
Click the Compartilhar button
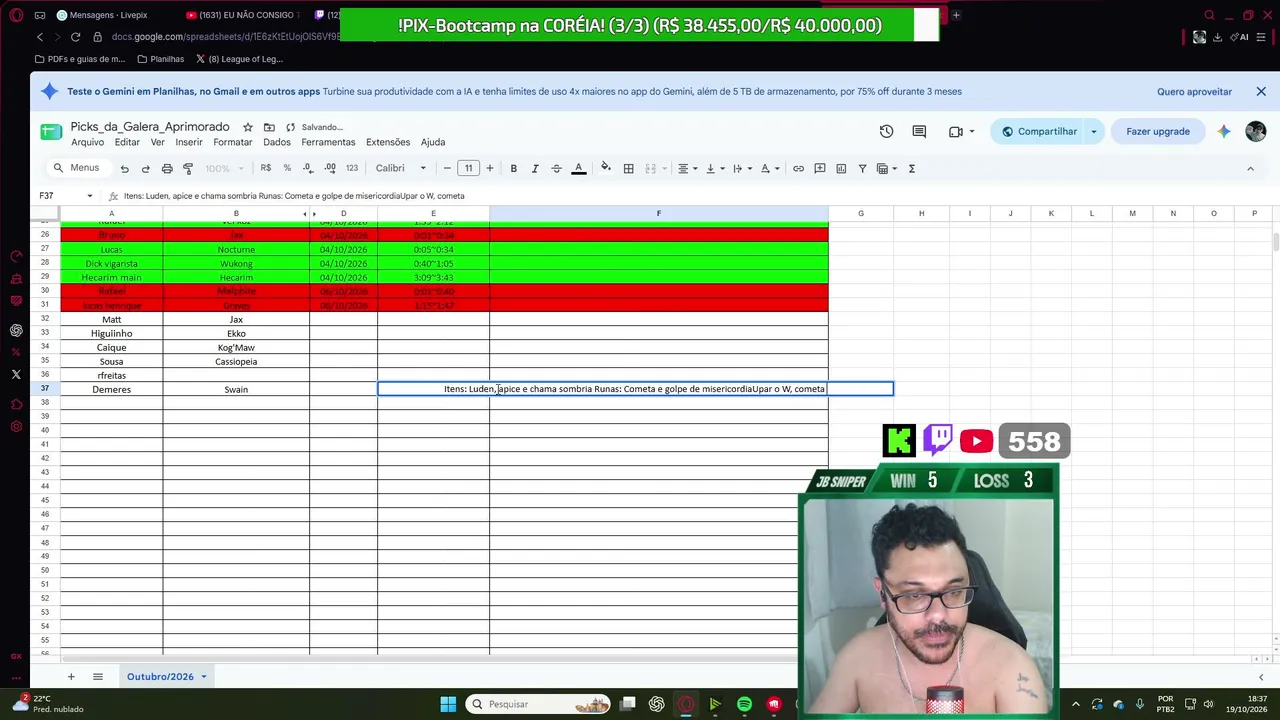(x=1039, y=131)
